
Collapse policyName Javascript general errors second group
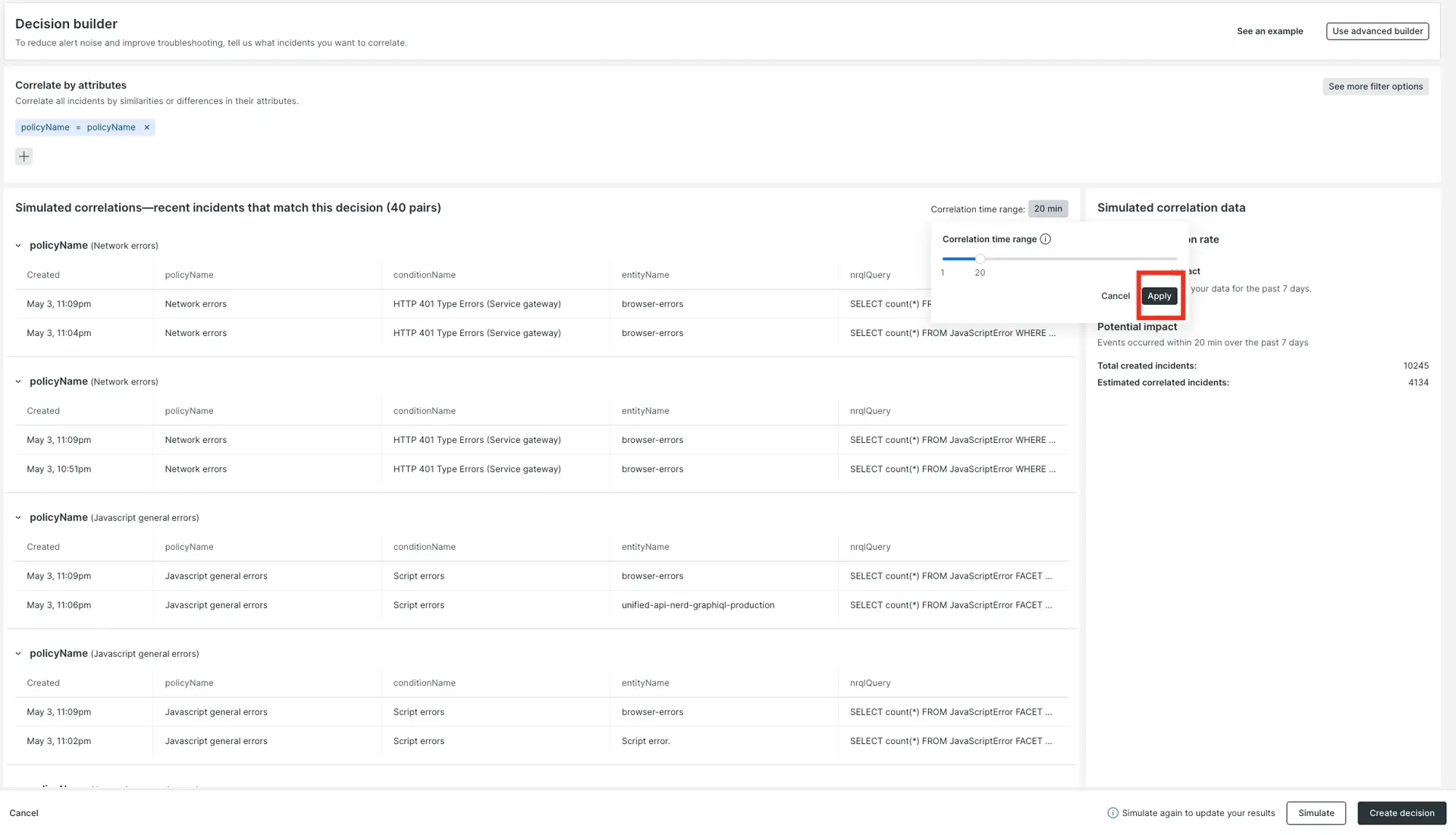pyautogui.click(x=18, y=653)
